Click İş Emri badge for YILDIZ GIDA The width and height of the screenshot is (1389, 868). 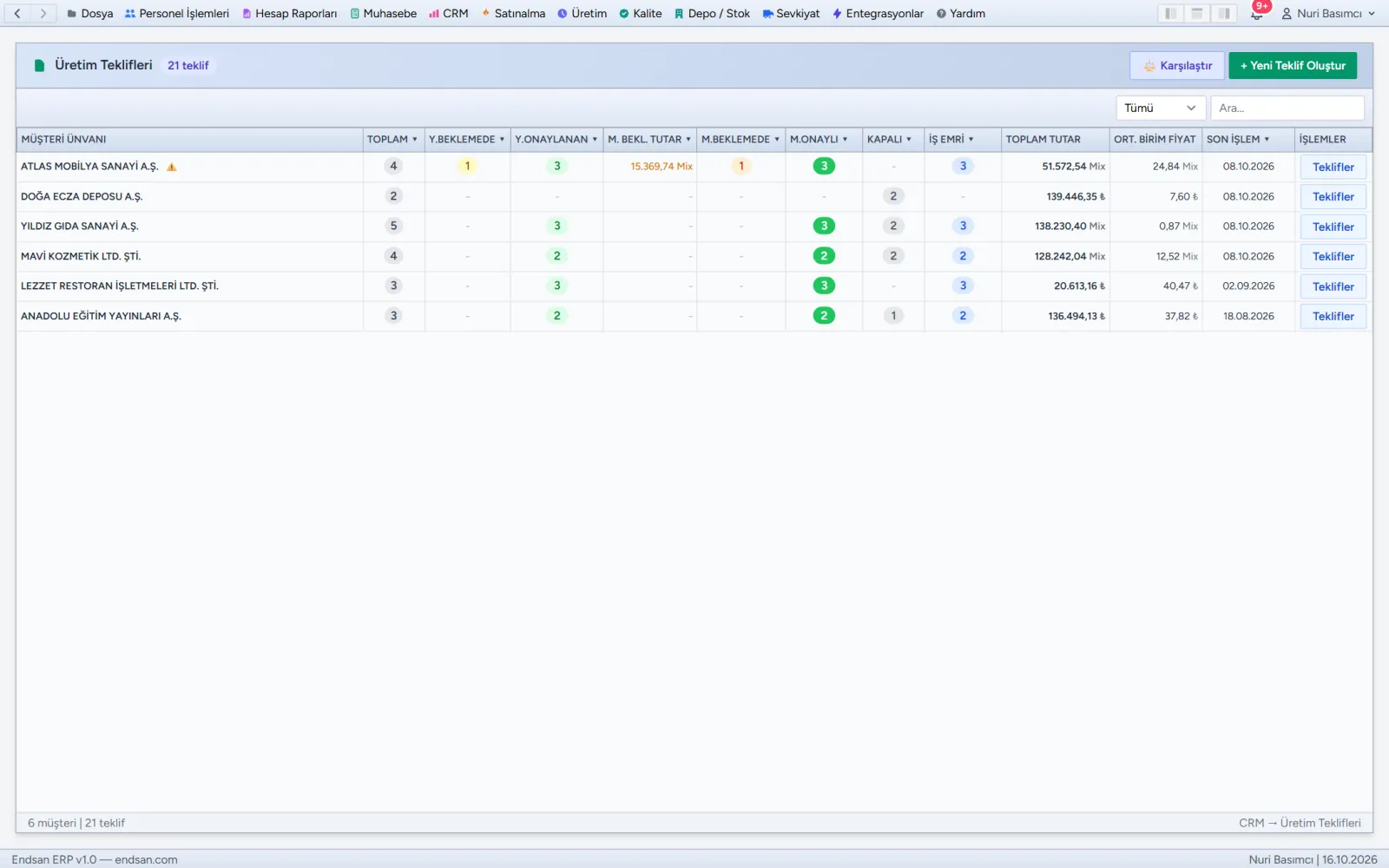click(963, 226)
